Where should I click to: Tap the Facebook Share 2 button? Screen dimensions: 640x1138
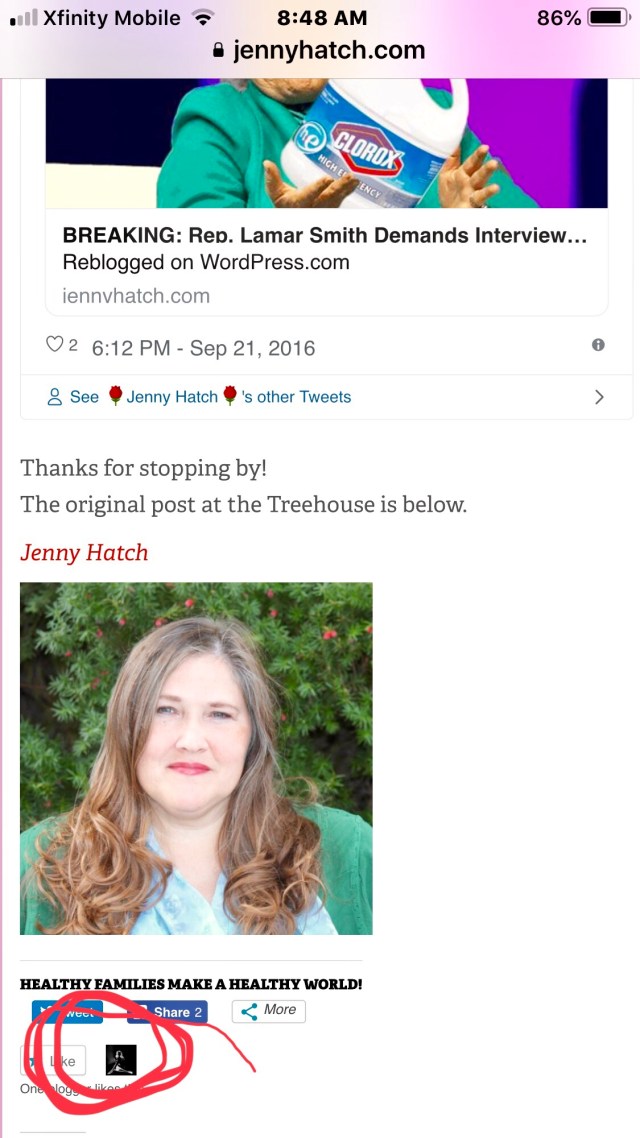click(168, 1012)
